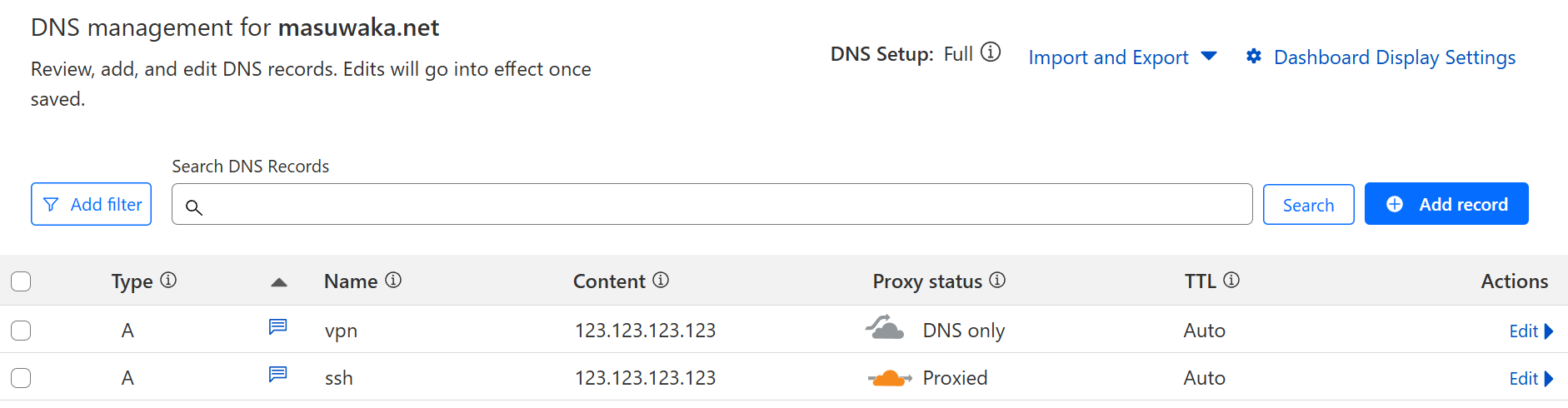The height and width of the screenshot is (408, 1568).
Task: Click the Search DNS Records input field
Action: pyautogui.click(x=712, y=205)
